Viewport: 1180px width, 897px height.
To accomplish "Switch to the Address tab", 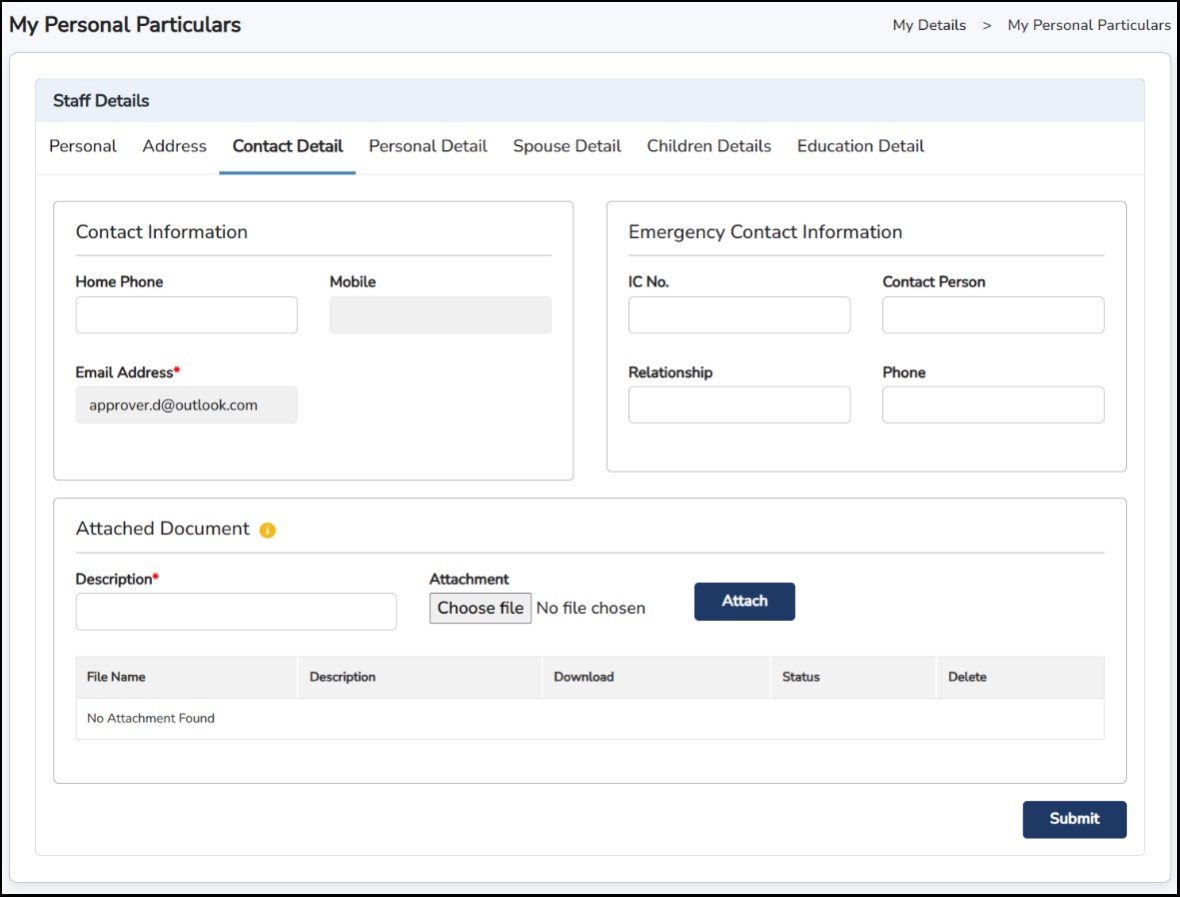I will coord(174,146).
